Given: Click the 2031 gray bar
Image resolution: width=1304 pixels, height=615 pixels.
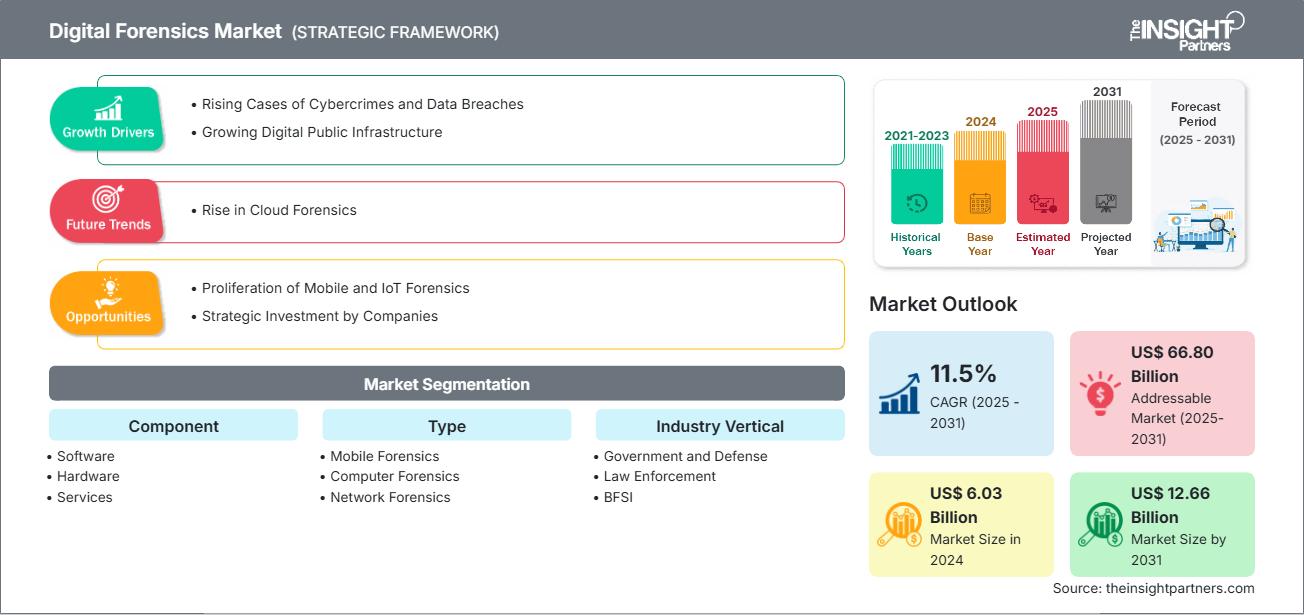Looking at the screenshot, I should tap(1106, 162).
